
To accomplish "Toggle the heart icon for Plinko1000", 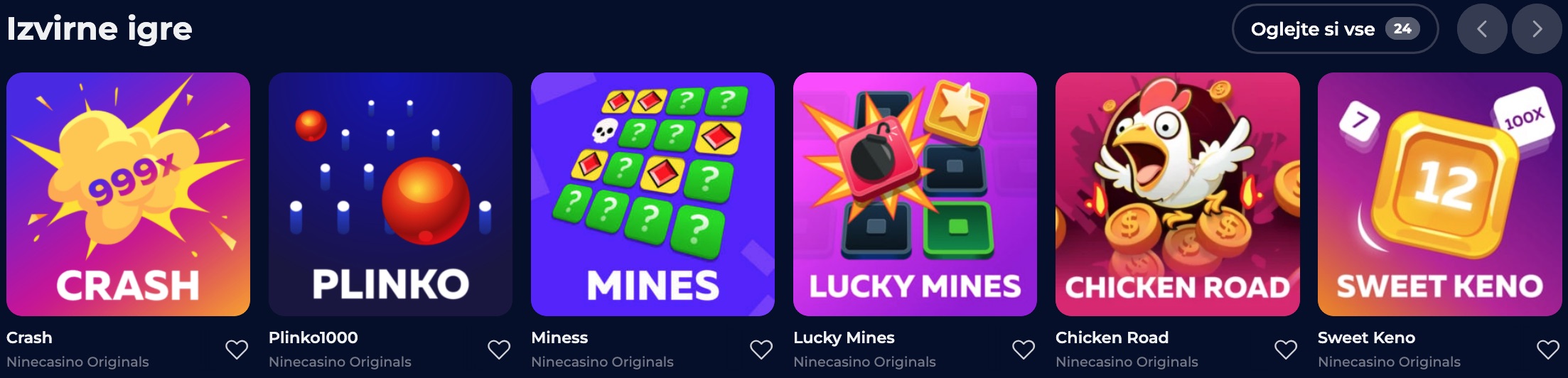I will [x=499, y=350].
